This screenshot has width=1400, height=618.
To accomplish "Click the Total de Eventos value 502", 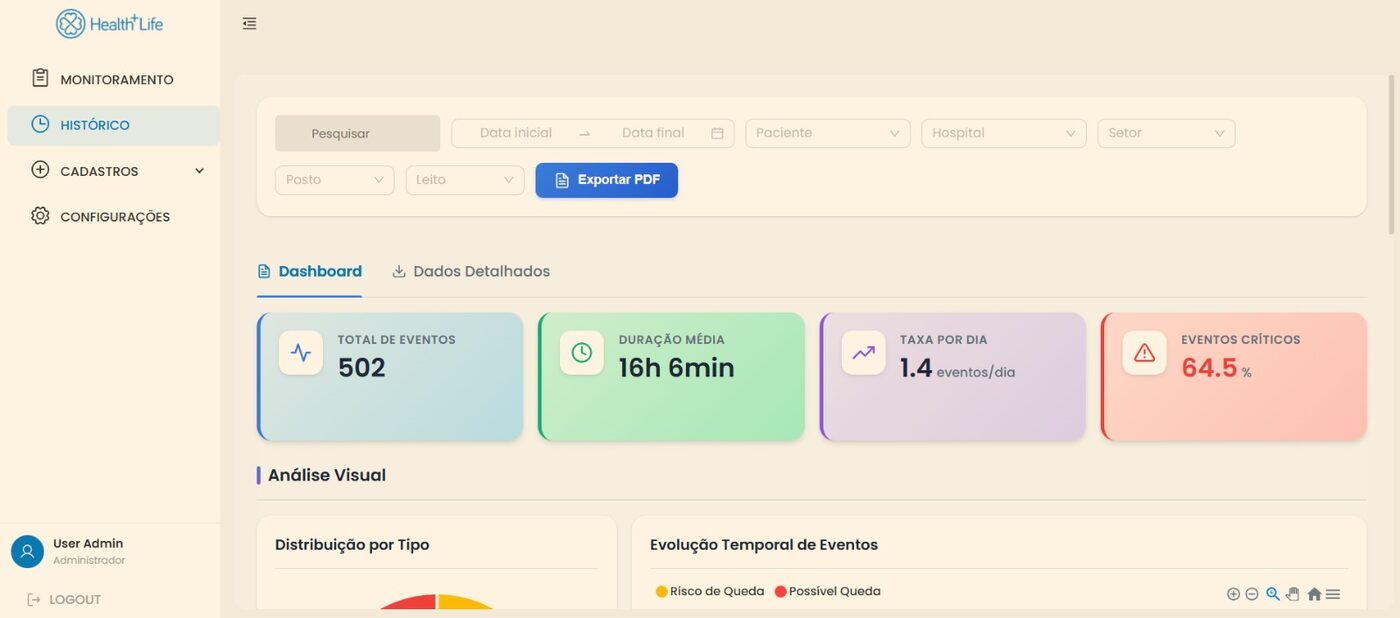I will [x=362, y=368].
